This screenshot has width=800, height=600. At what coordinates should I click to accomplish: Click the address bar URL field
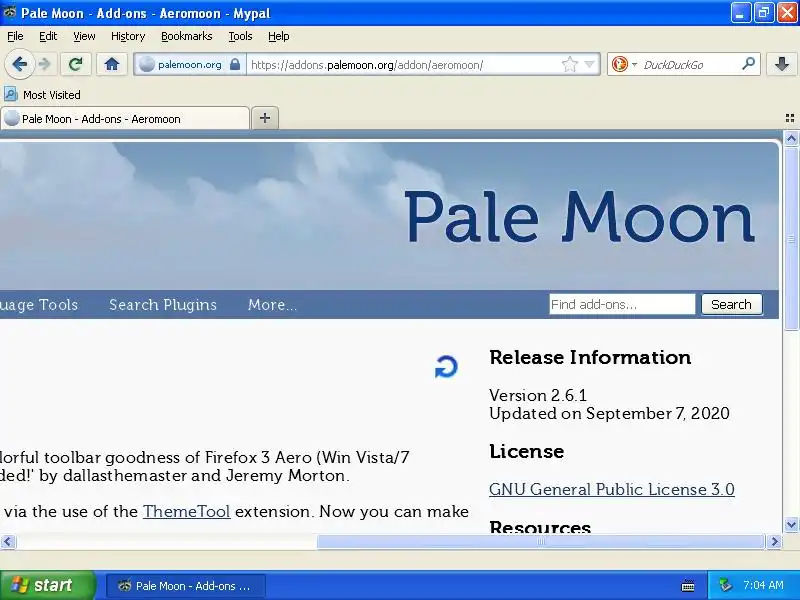[x=403, y=65]
